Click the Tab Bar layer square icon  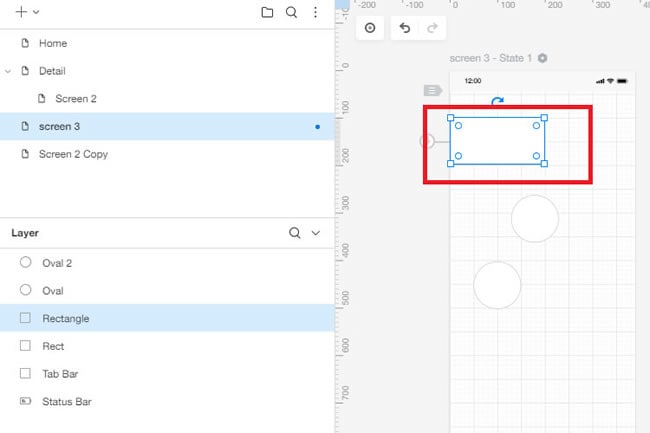pos(25,373)
